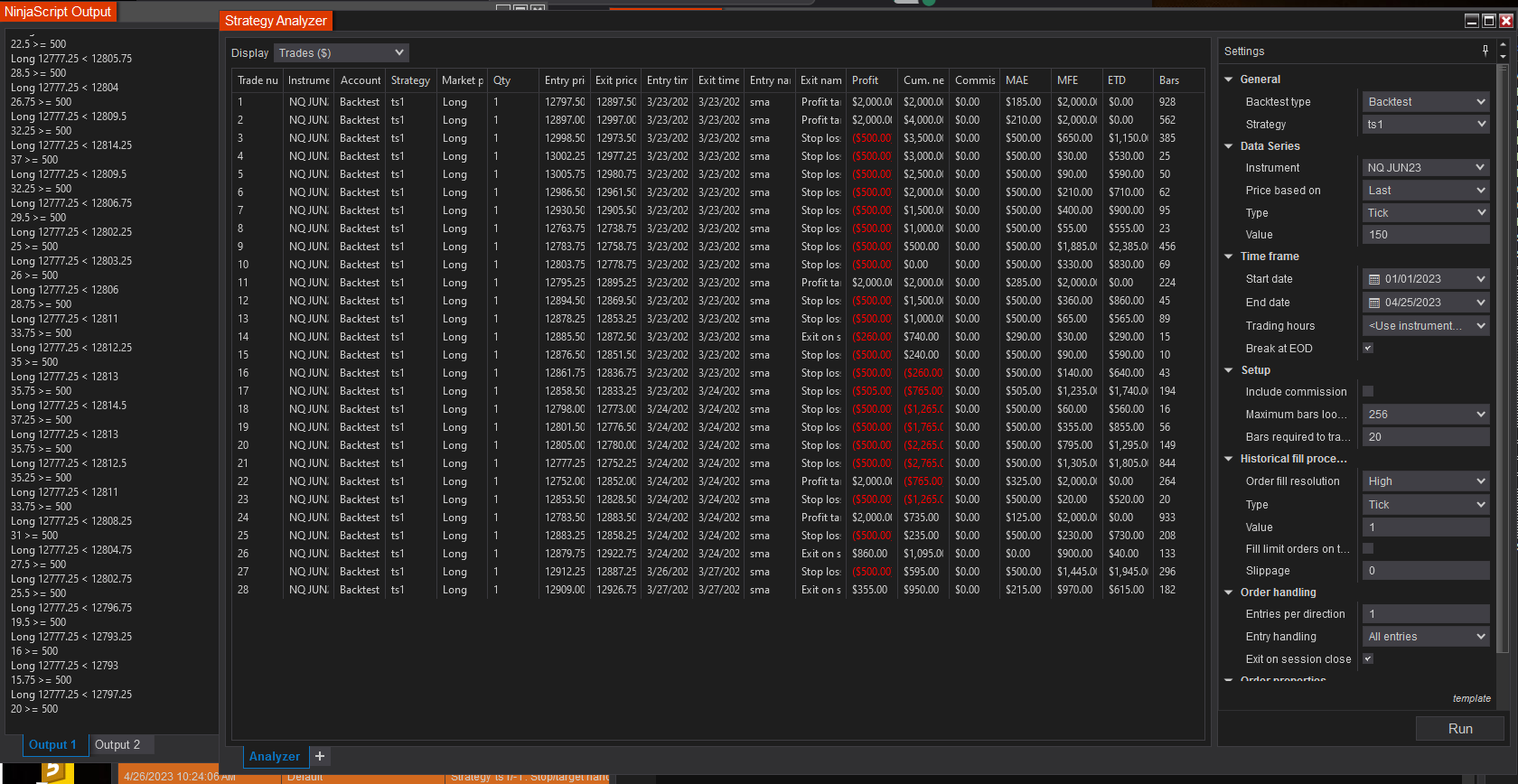The height and width of the screenshot is (784, 1518).
Task: Open the Maximum bars look back dropdown
Action: (x=1426, y=415)
